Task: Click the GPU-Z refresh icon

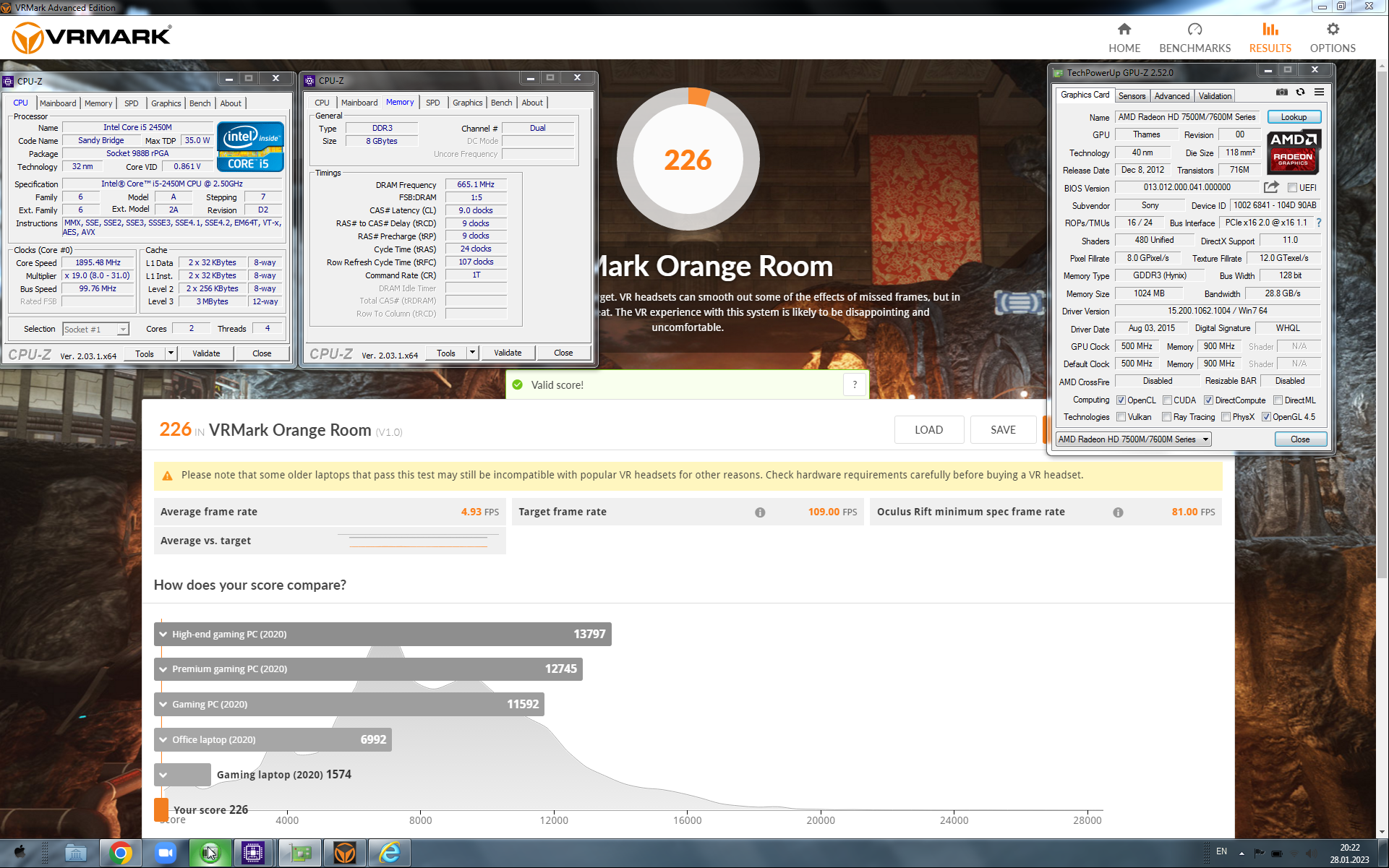Action: [x=1300, y=92]
